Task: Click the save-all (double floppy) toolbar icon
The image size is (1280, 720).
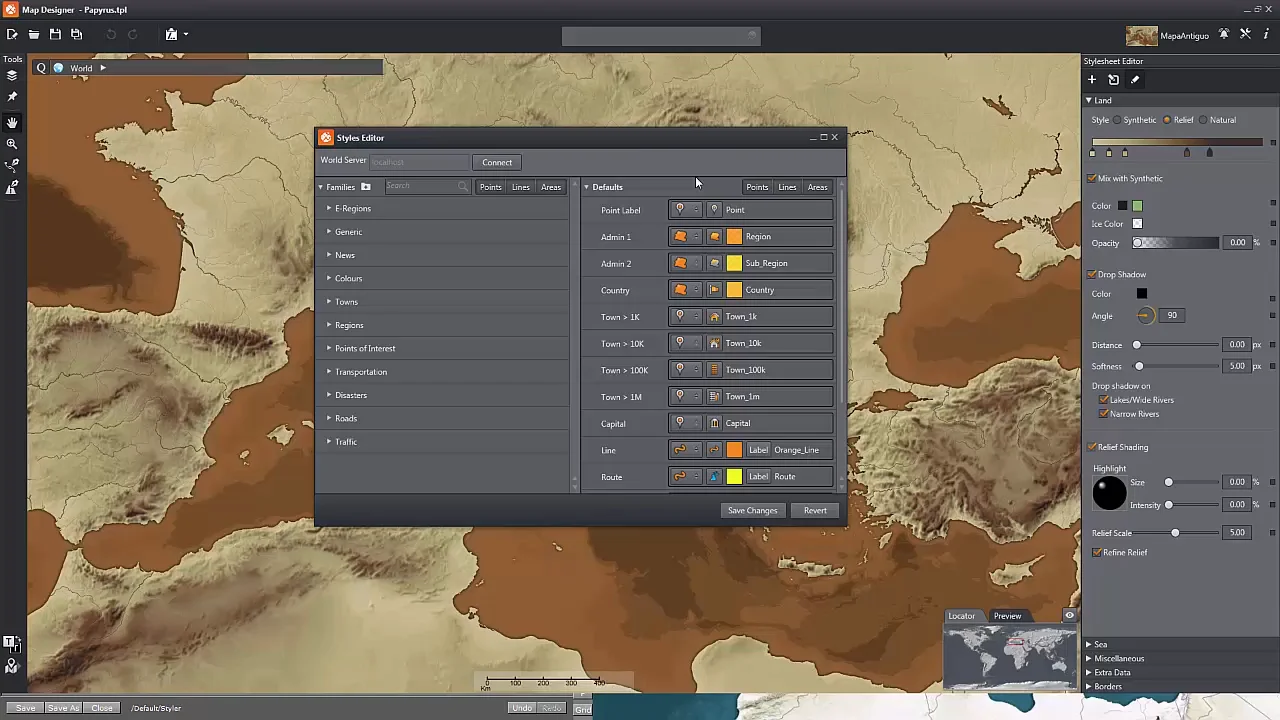Action: click(76, 35)
